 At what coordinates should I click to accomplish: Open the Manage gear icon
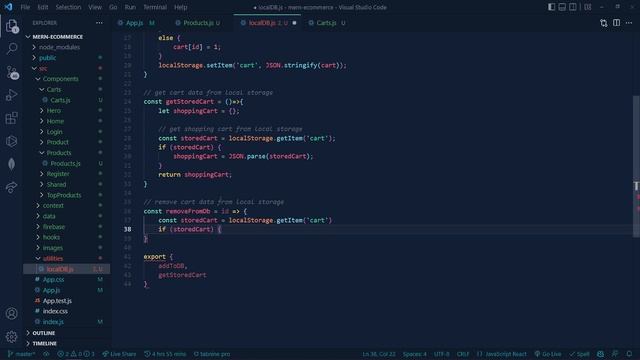(12, 337)
